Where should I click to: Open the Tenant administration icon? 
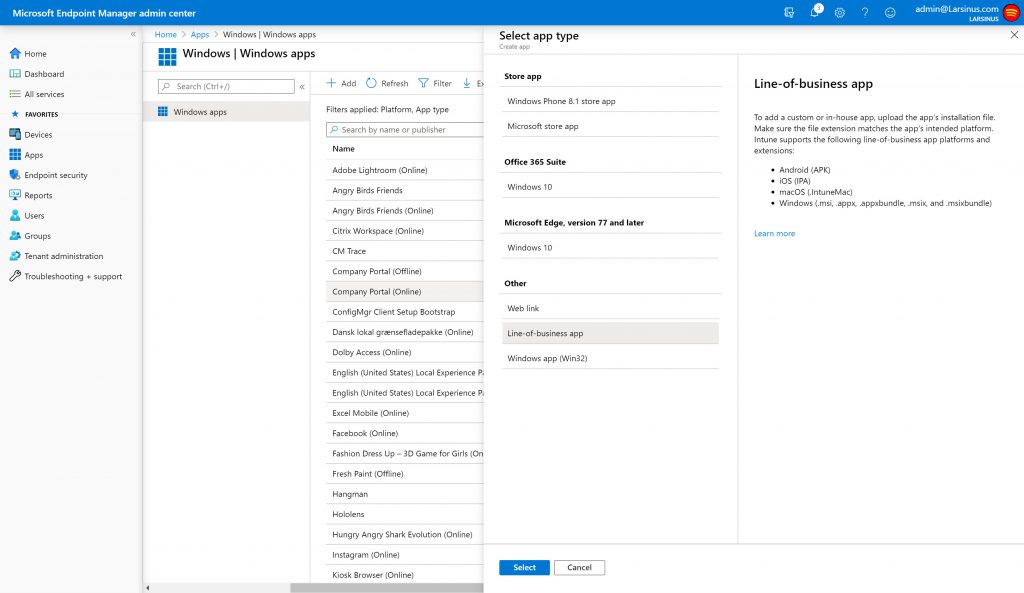[15, 256]
